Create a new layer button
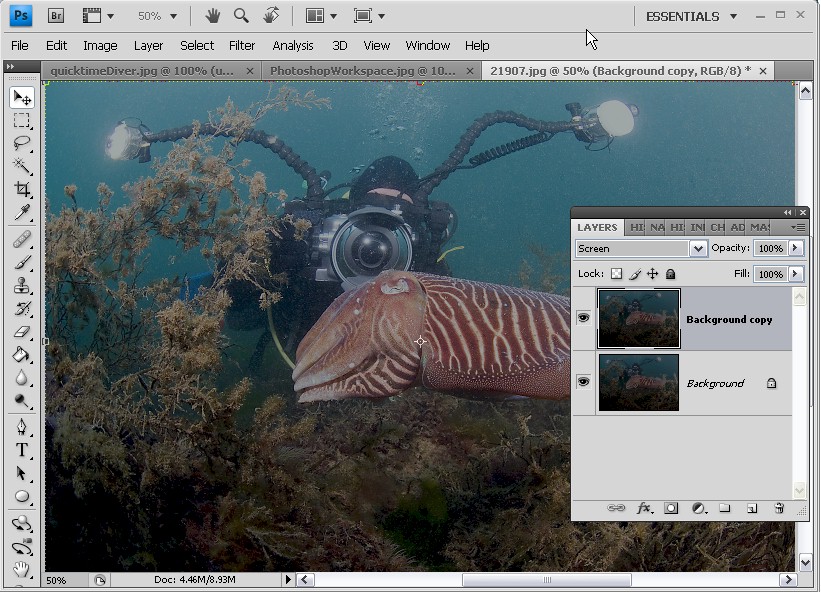 tap(752, 509)
